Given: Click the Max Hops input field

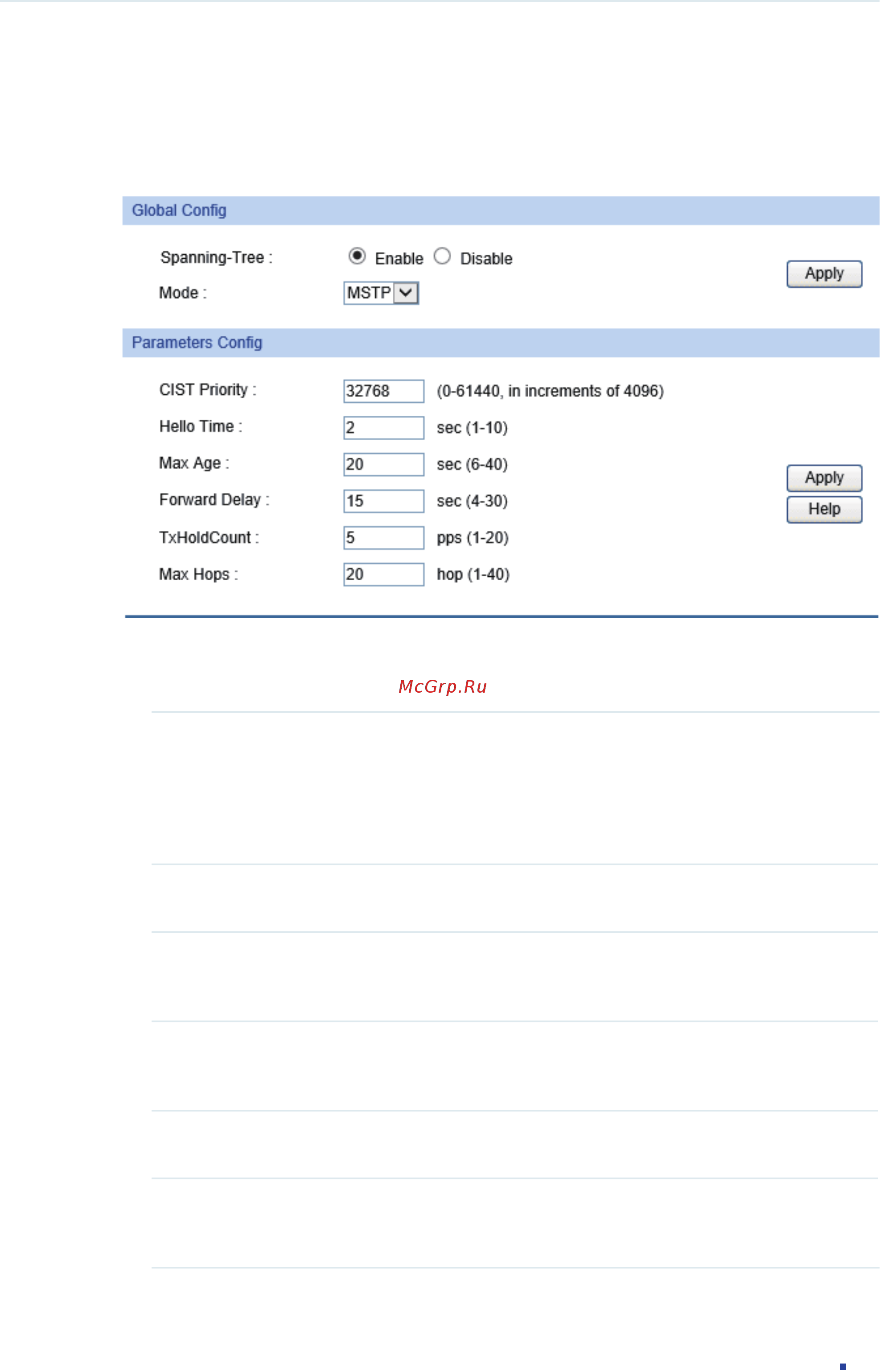Looking at the screenshot, I should 384,575.
